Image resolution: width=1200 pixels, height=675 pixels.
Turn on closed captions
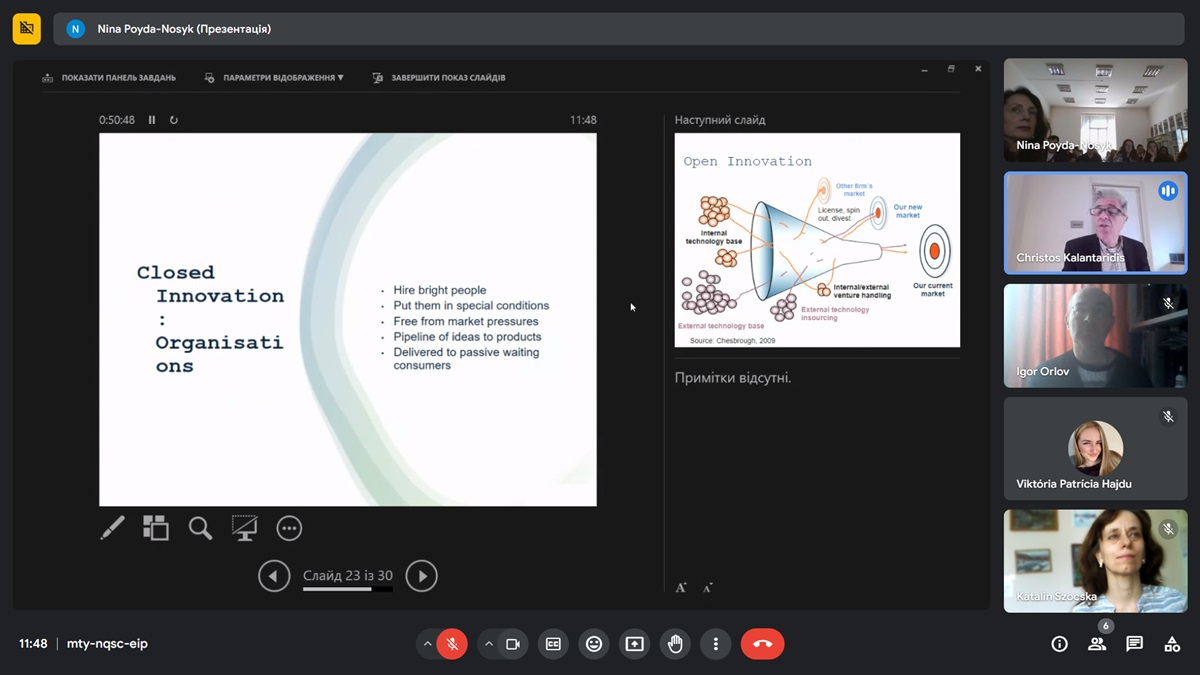(x=553, y=644)
